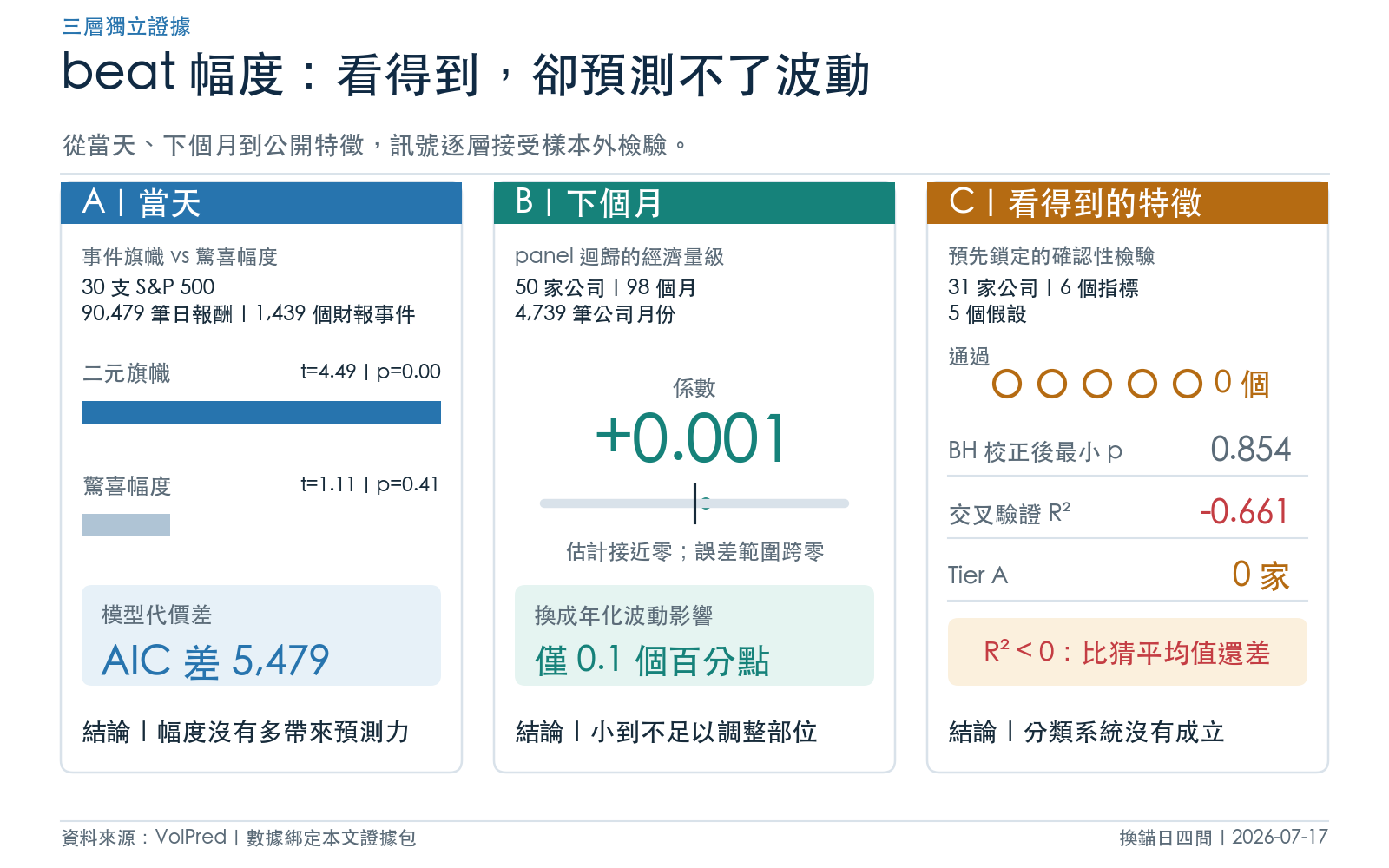This screenshot has width=1389, height=868.
Task: Click the first empty hypothesis circle
Action: point(1007,384)
